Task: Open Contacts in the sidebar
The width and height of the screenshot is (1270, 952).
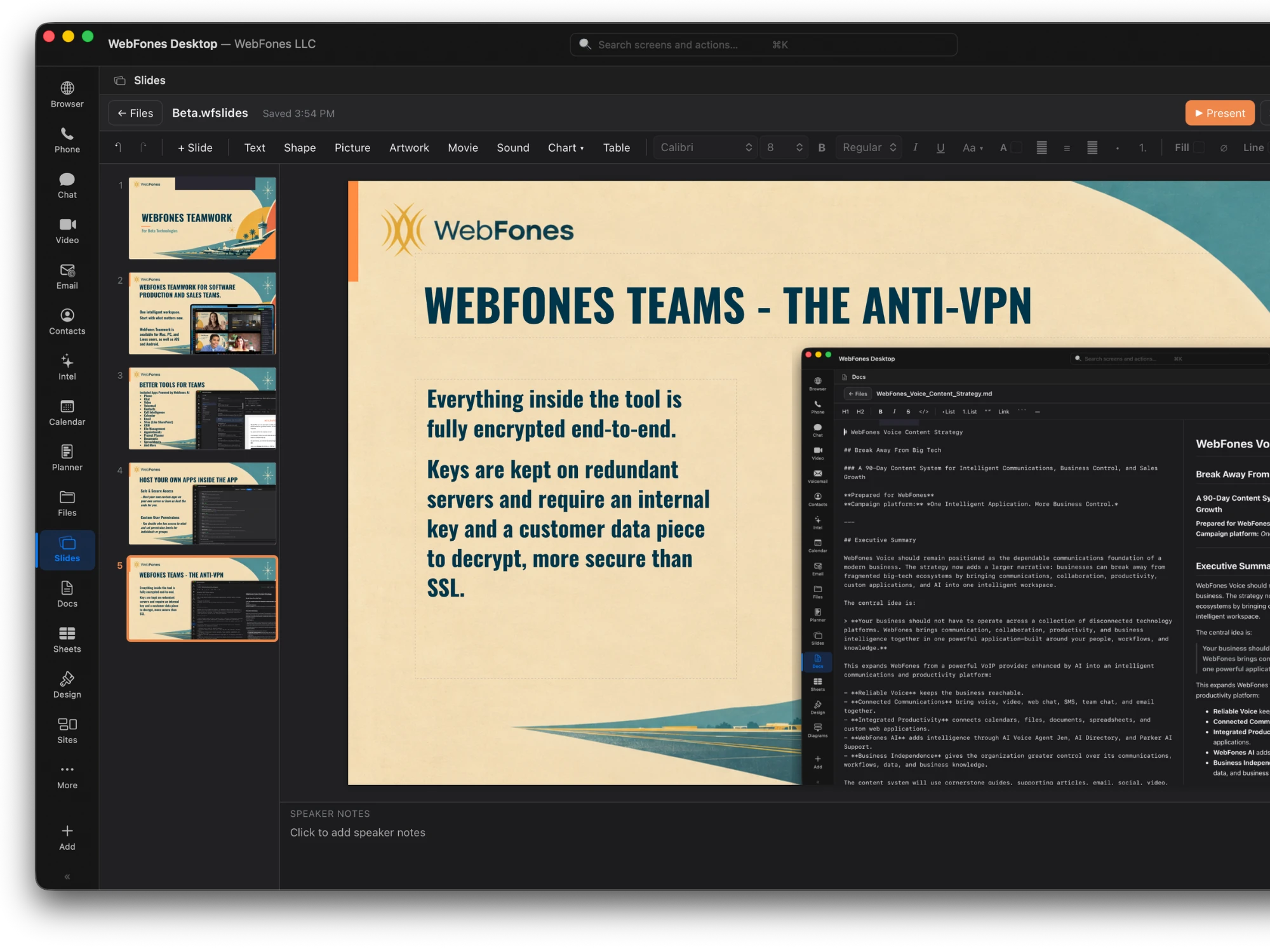Action: coord(67,322)
